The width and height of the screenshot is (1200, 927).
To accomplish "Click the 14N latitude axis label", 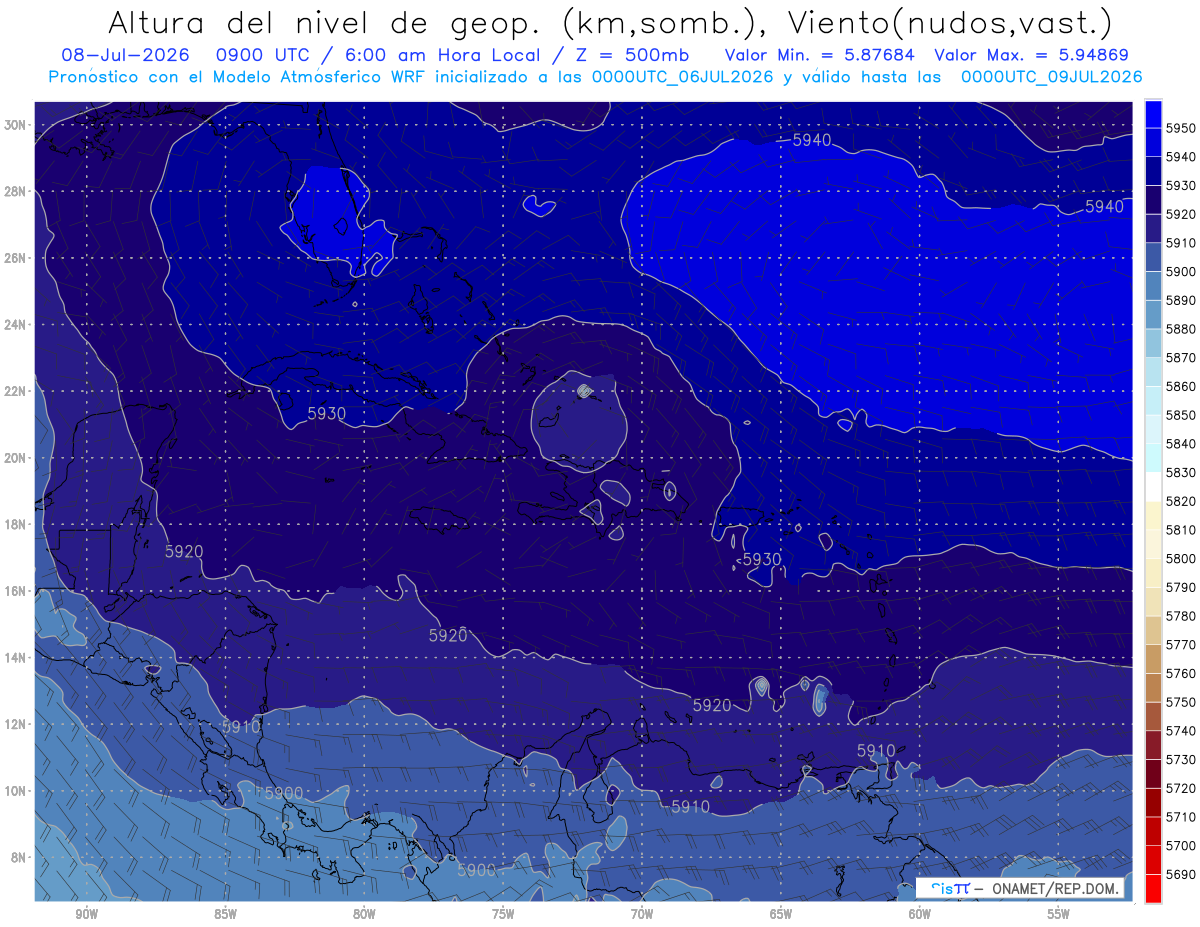I will pyautogui.click(x=15, y=657).
